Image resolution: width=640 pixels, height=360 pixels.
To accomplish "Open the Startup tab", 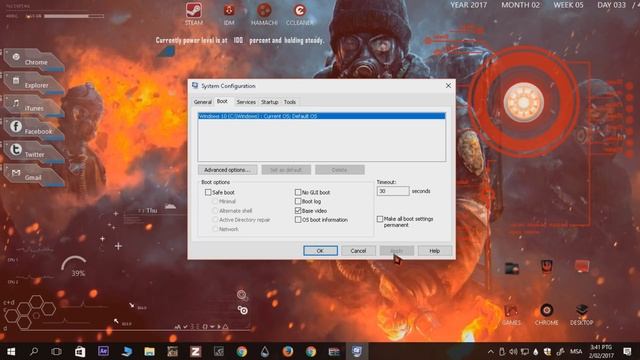I will (x=269, y=102).
